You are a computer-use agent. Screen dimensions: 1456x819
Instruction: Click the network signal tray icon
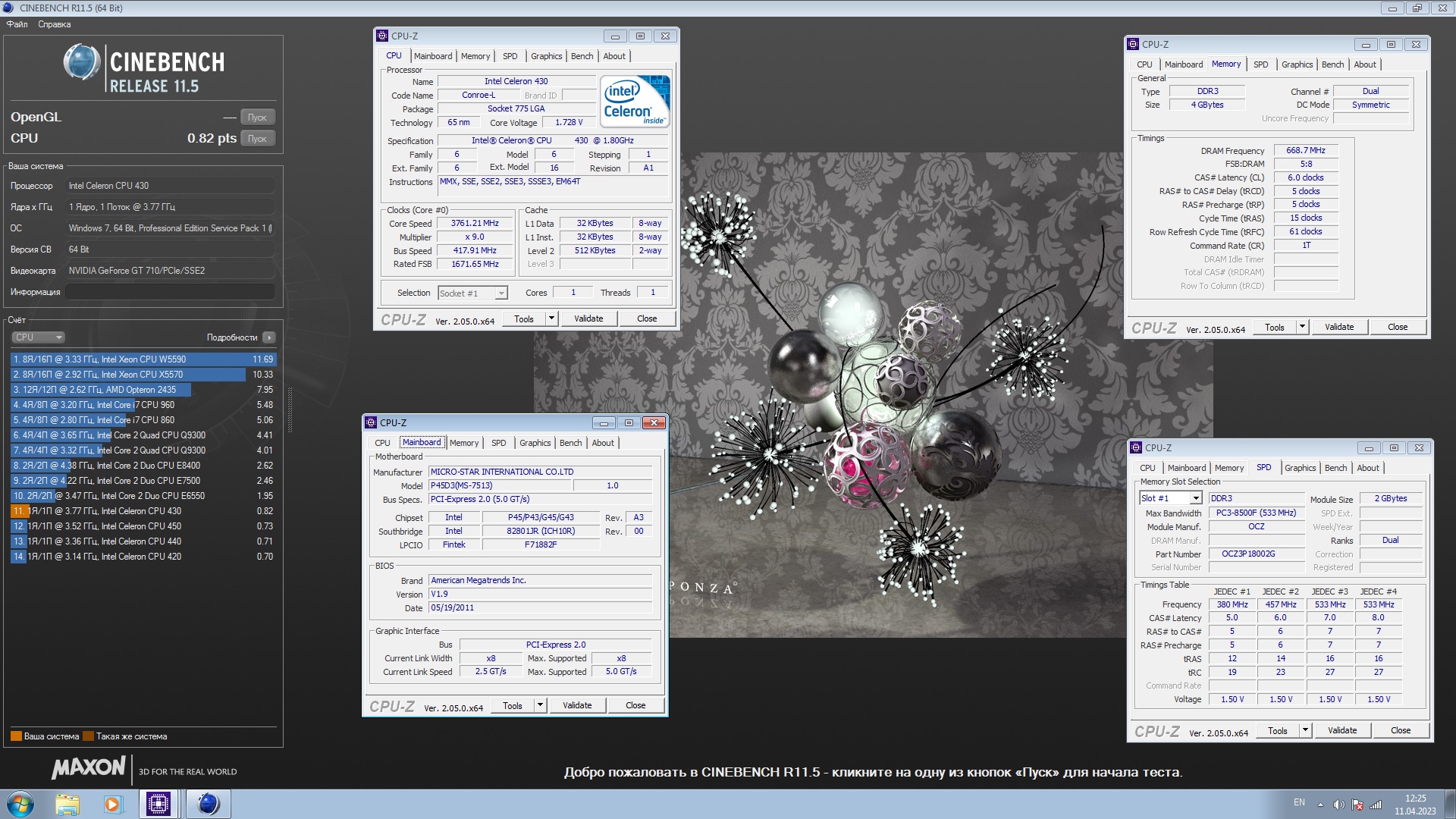coord(1375,805)
